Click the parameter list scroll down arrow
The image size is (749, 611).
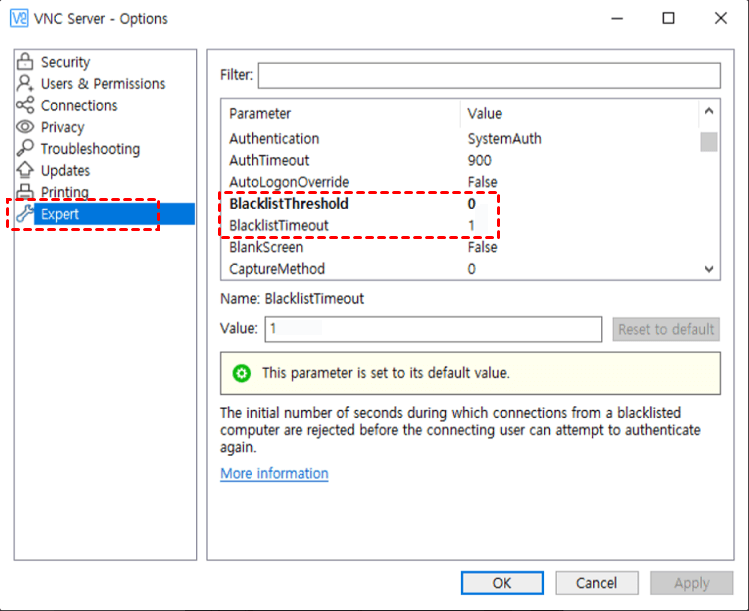point(709,269)
